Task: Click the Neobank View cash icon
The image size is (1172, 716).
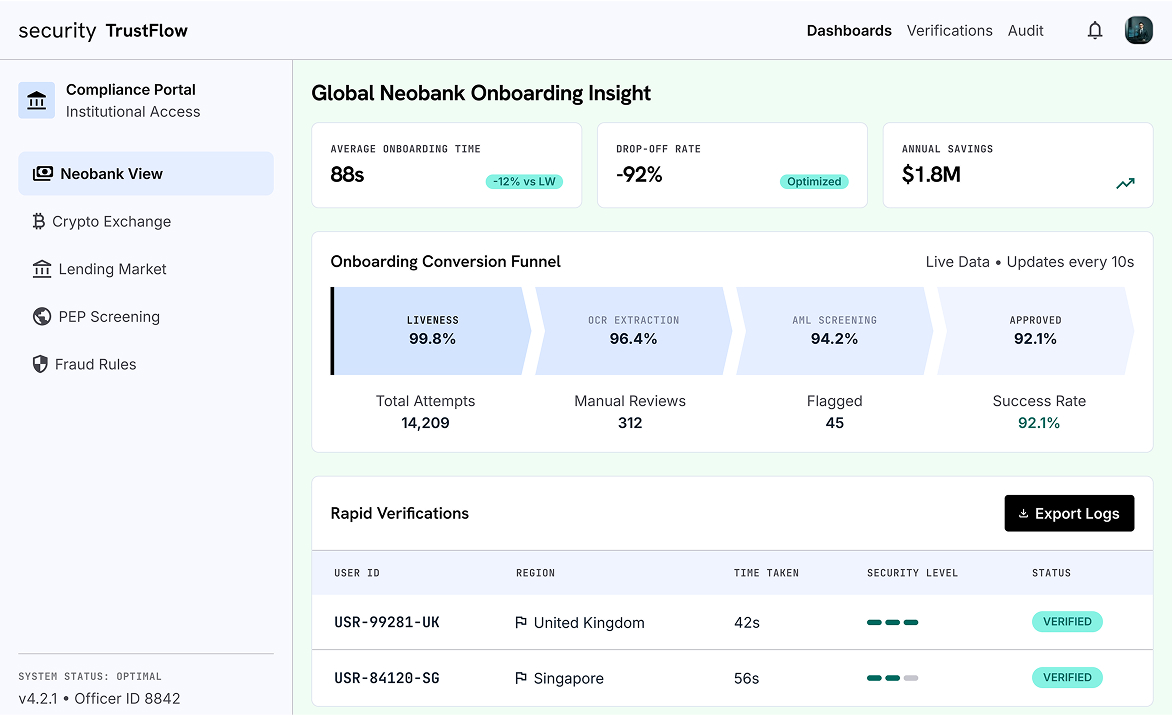Action: (43, 173)
